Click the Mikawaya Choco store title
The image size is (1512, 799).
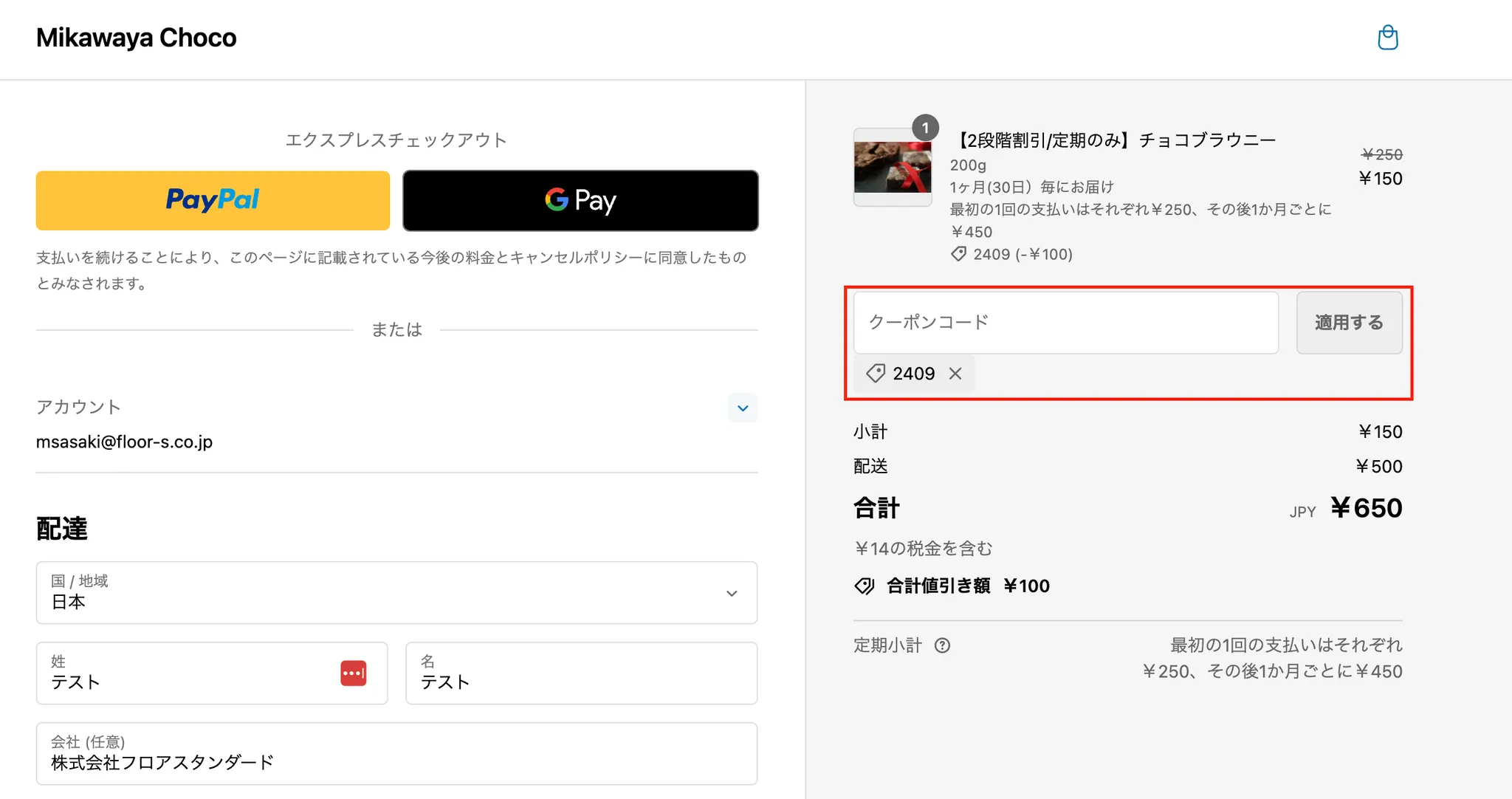pyautogui.click(x=137, y=38)
